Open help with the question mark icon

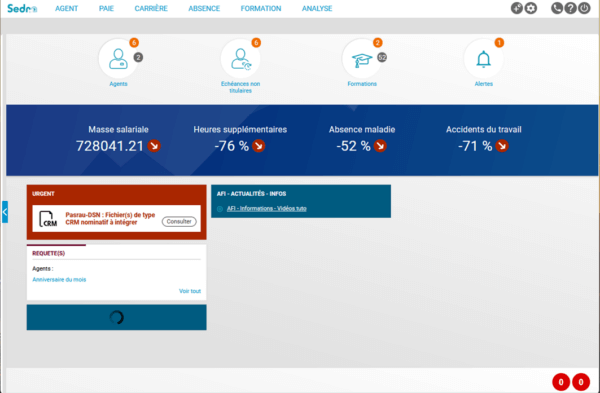pyautogui.click(x=571, y=8)
